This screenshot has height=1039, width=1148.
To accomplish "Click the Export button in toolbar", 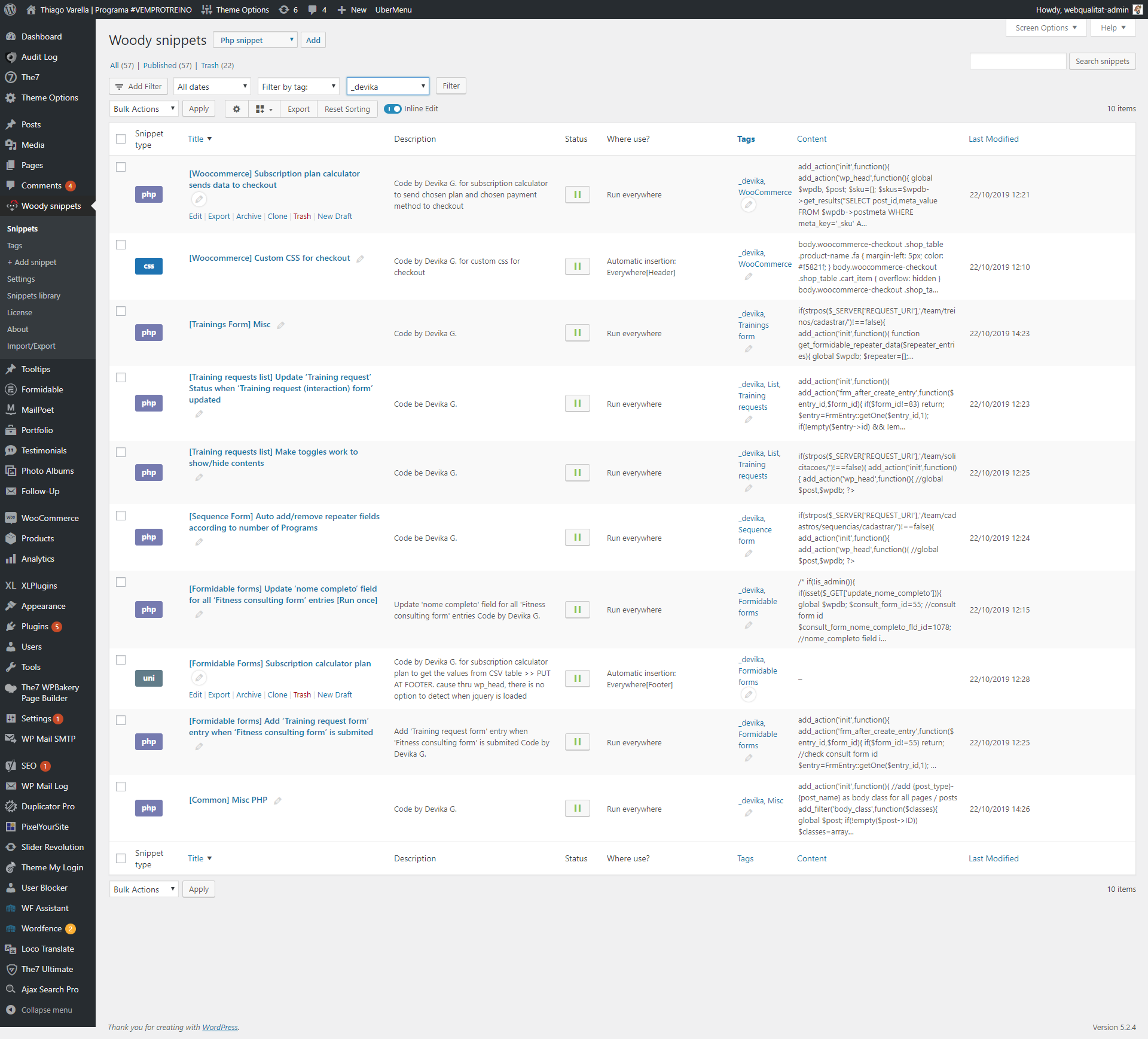I will (x=298, y=109).
